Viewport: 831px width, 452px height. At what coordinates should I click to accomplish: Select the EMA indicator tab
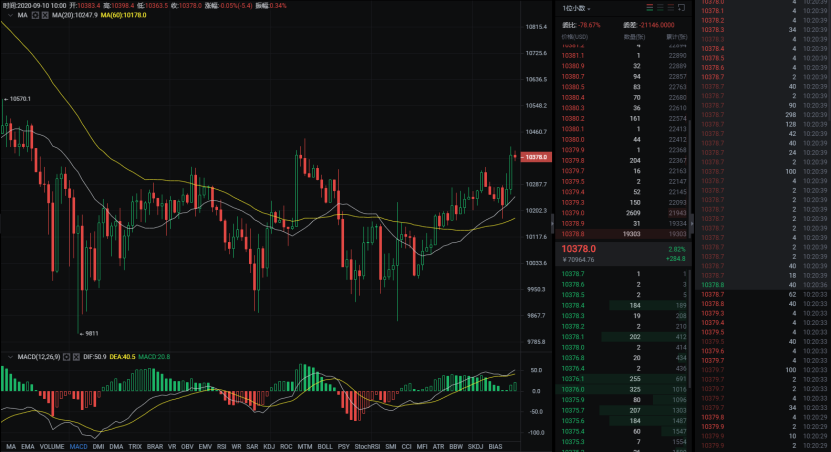(28, 447)
